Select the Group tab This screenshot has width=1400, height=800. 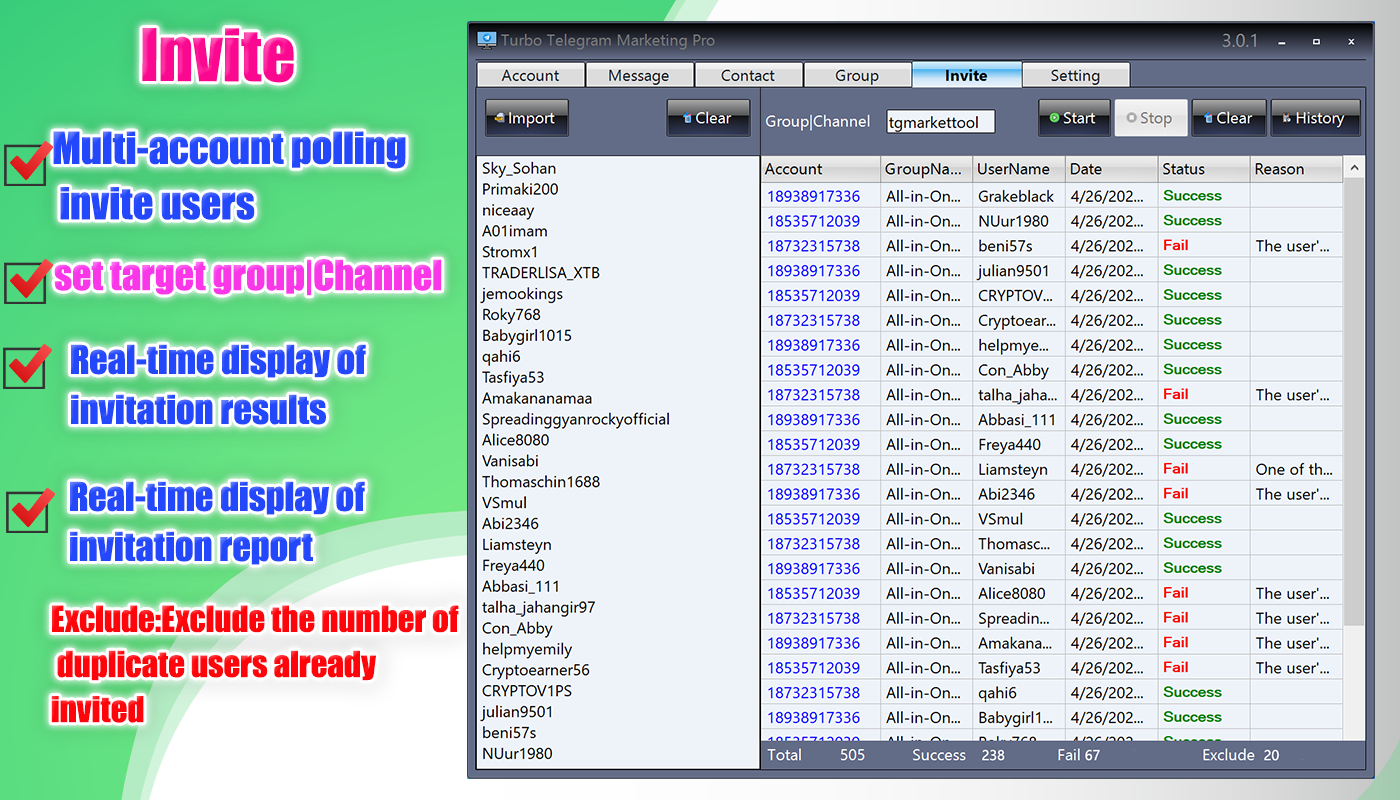[857, 75]
